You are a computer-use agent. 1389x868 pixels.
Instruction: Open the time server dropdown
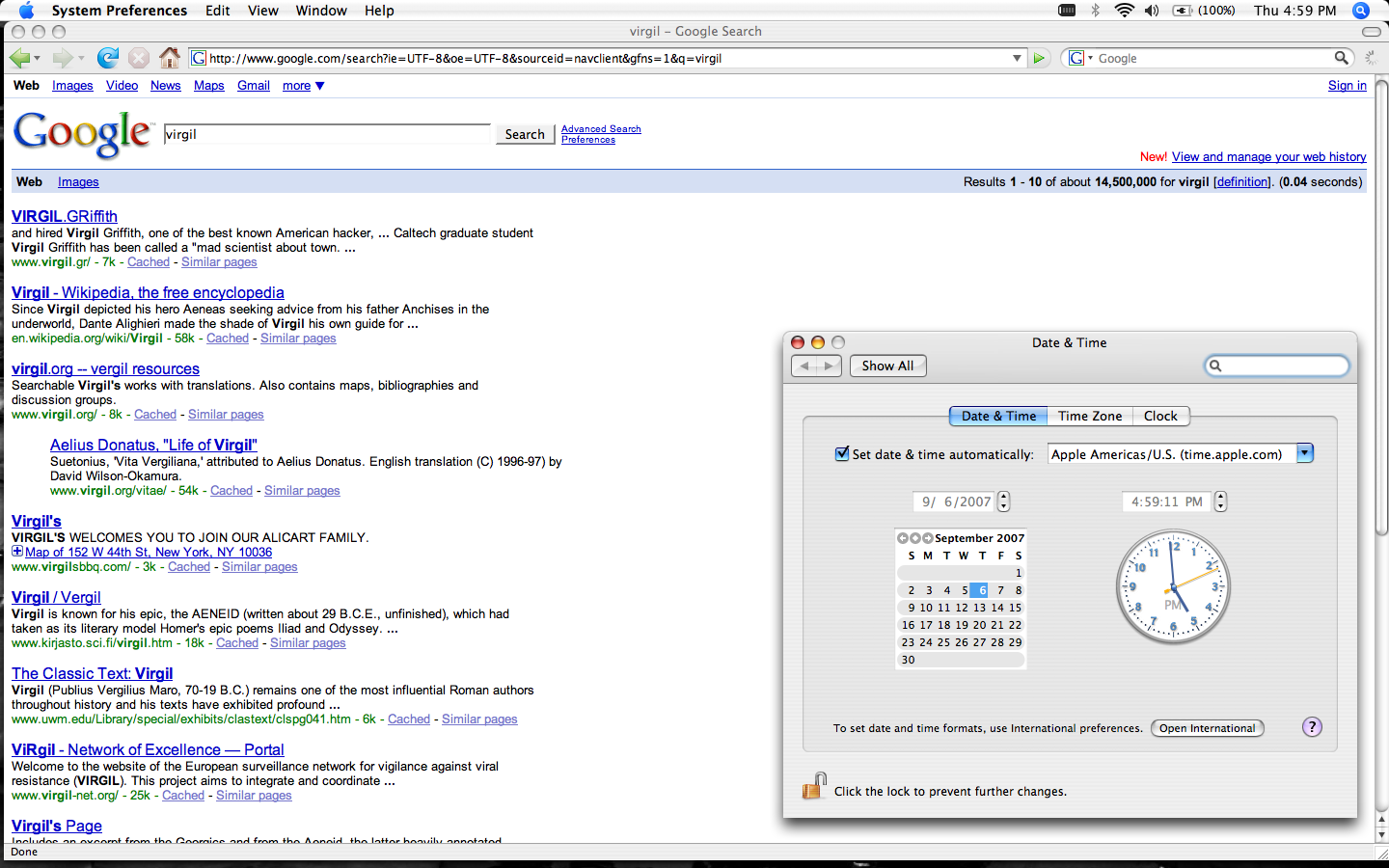(x=1305, y=453)
